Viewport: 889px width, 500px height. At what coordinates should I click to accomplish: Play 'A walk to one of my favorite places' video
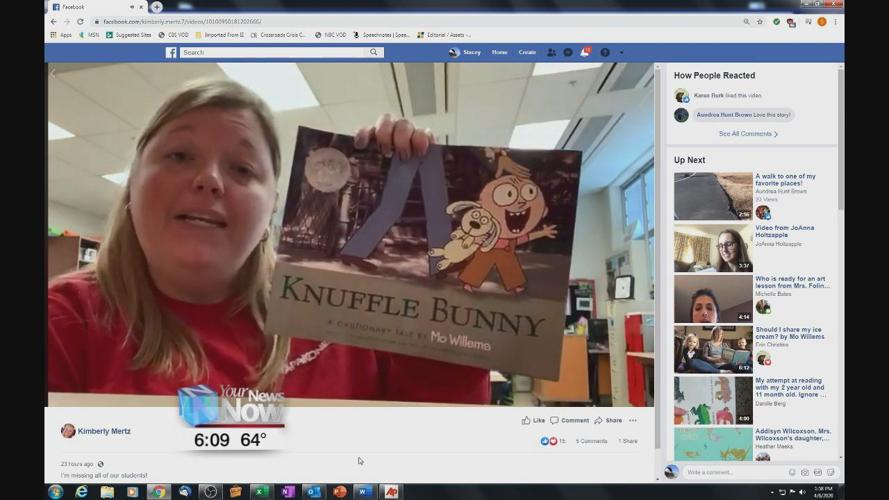[x=713, y=196]
